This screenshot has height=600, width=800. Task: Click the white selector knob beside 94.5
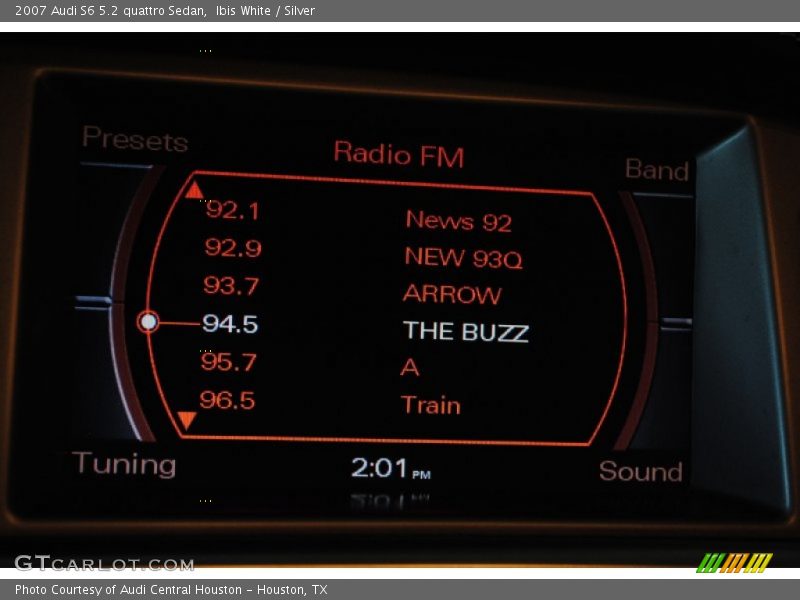pos(149,322)
